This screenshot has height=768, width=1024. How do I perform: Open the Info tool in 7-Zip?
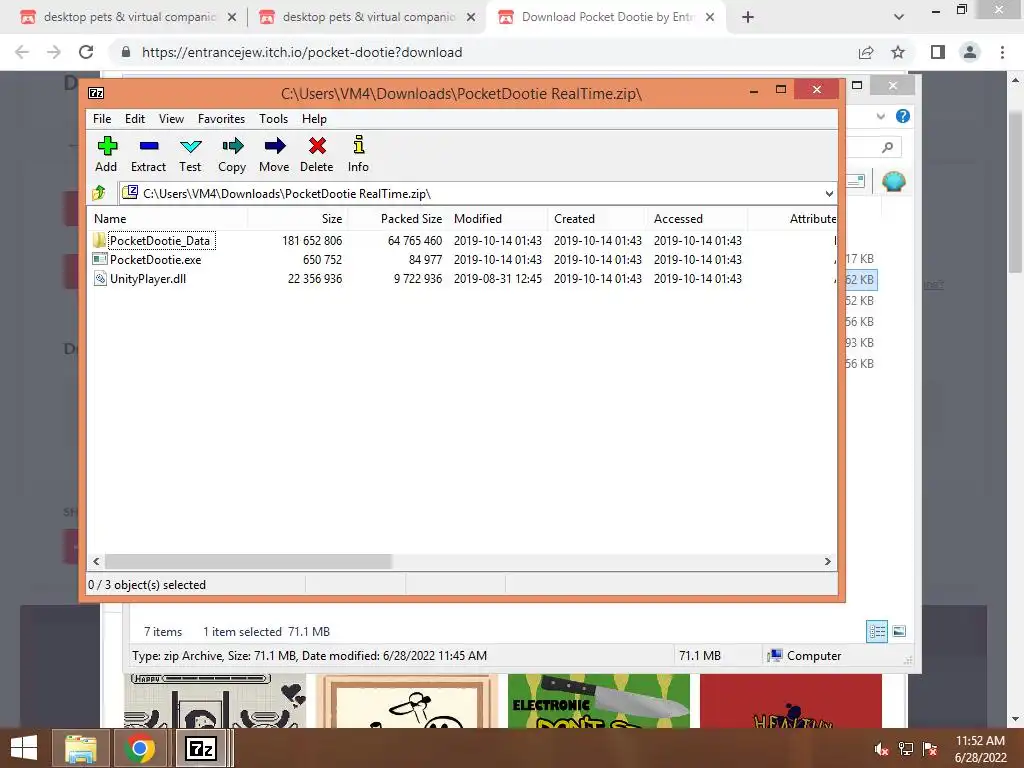(x=358, y=154)
